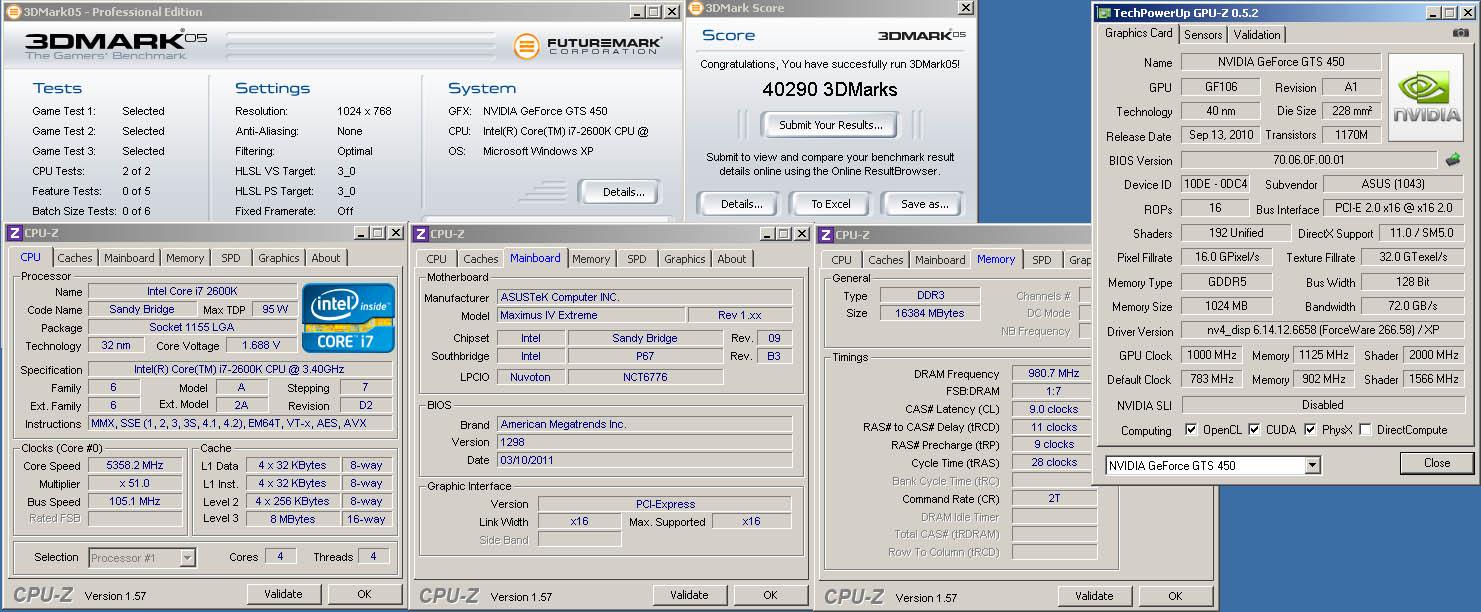1481x612 pixels.
Task: Click the Core Voltage field showing 1.688 V
Action: pyautogui.click(x=260, y=346)
